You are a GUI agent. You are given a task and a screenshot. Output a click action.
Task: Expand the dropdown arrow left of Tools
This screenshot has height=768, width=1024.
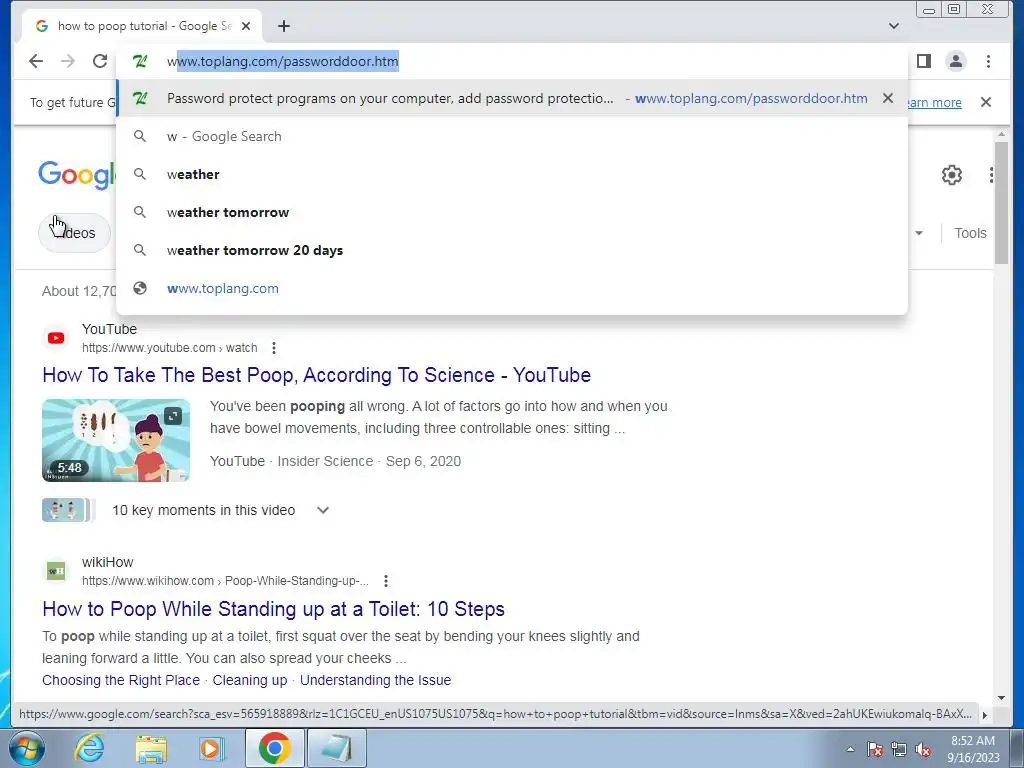point(919,233)
